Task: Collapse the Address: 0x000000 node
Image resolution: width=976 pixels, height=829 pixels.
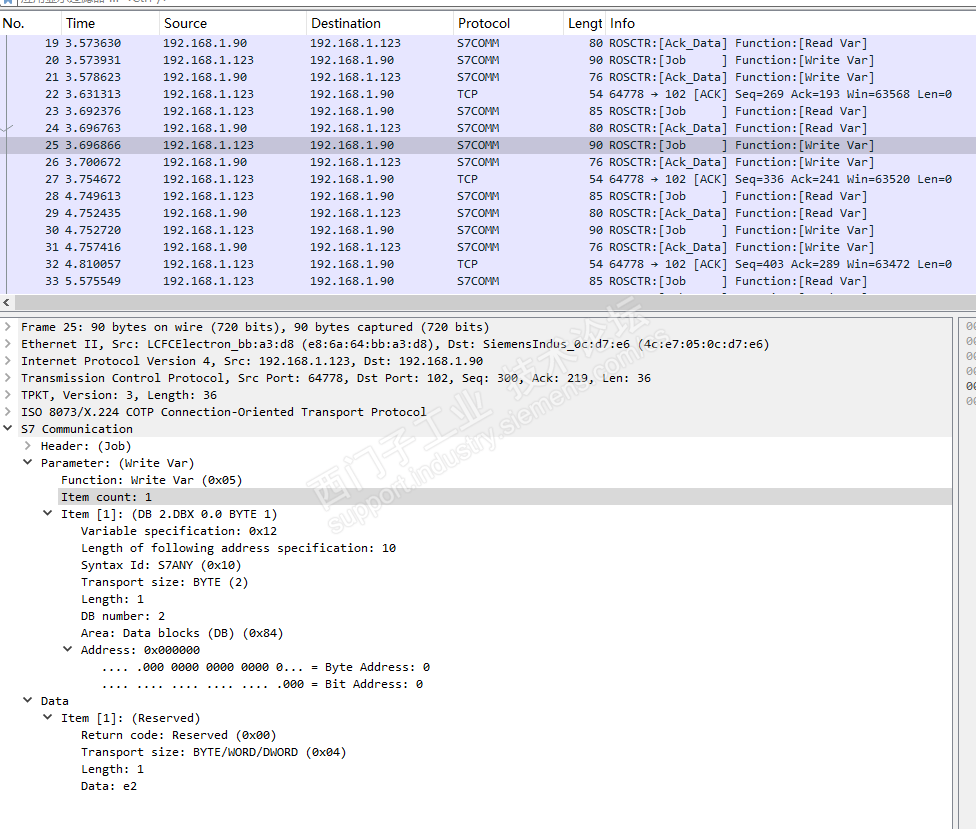Action: coord(68,650)
